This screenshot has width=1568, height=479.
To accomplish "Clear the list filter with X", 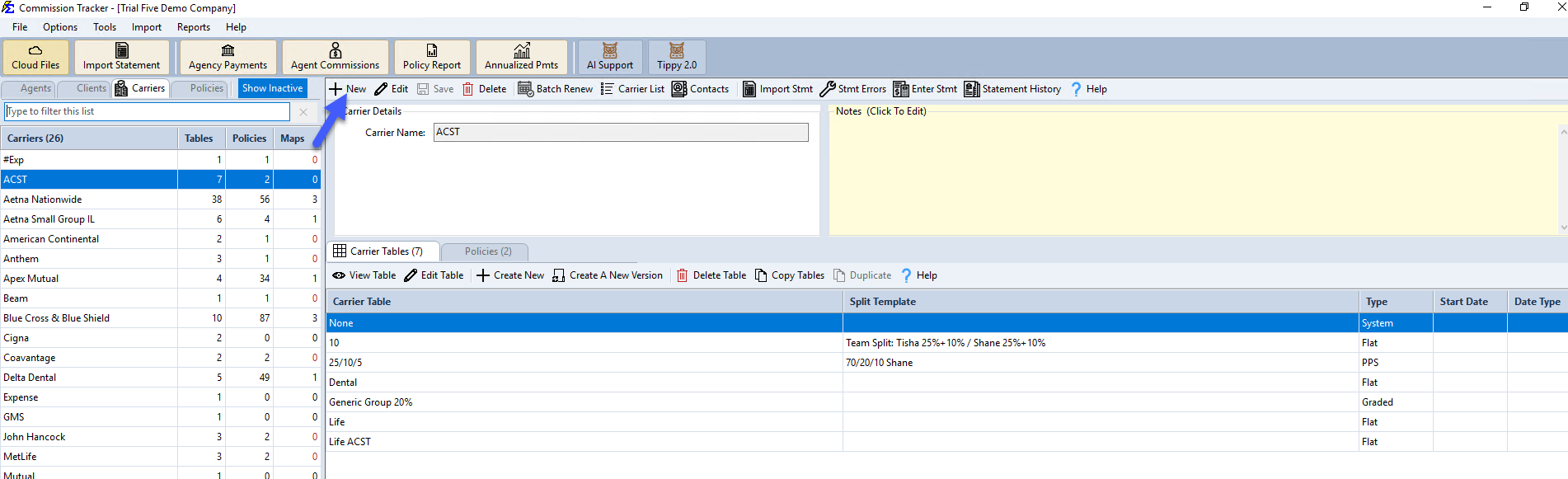I will point(303,111).
